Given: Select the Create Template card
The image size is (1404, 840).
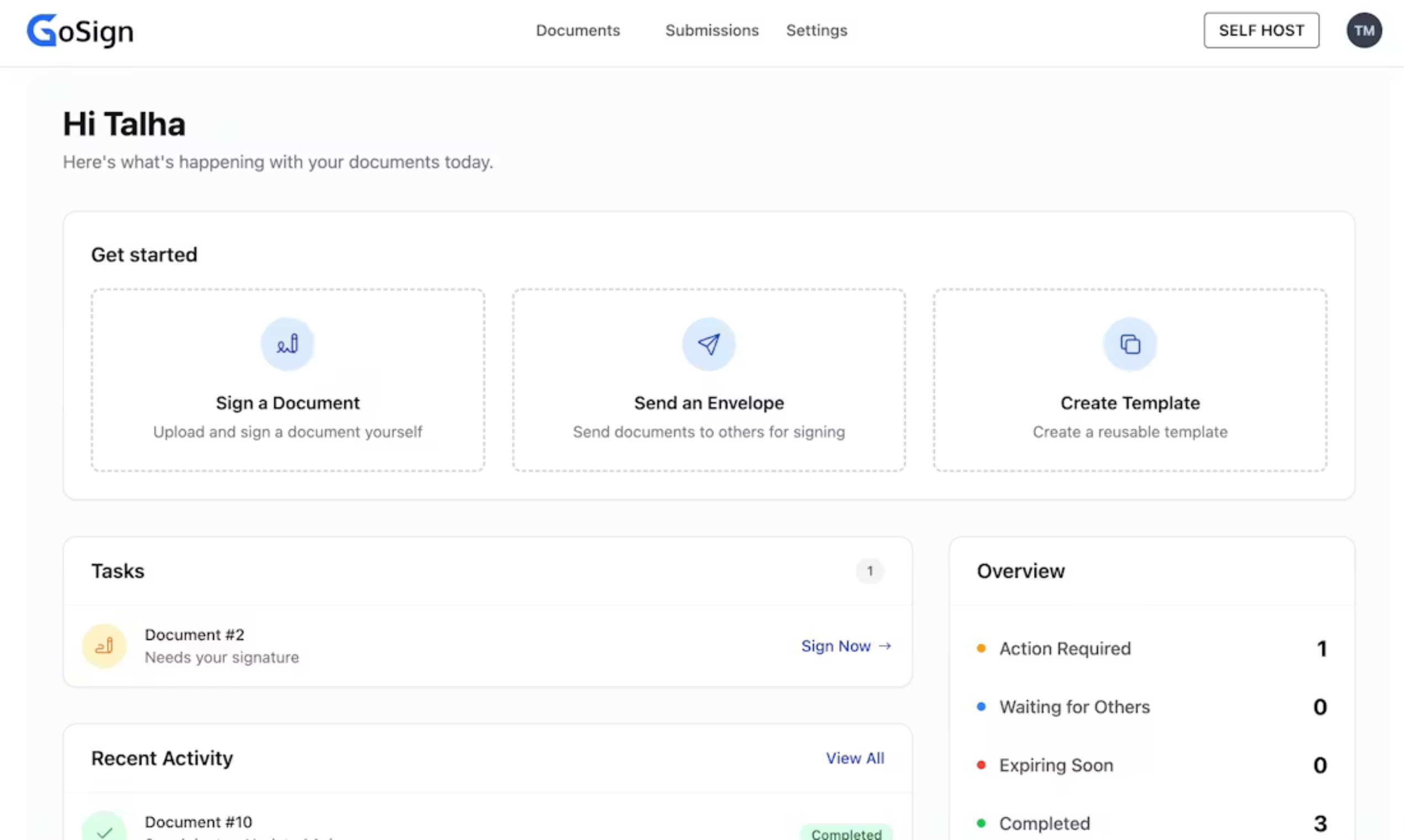Looking at the screenshot, I should pyautogui.click(x=1129, y=380).
